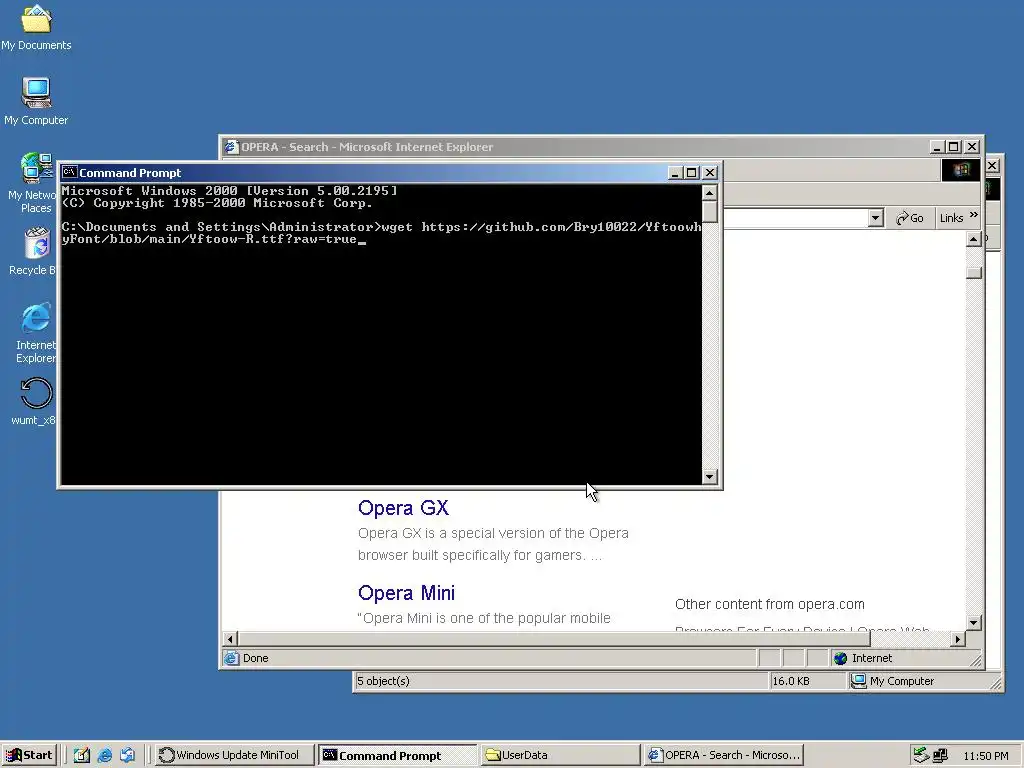Screen dimensions: 1024x768
Task: Maximize the Command Prompt window
Action: pos(692,172)
